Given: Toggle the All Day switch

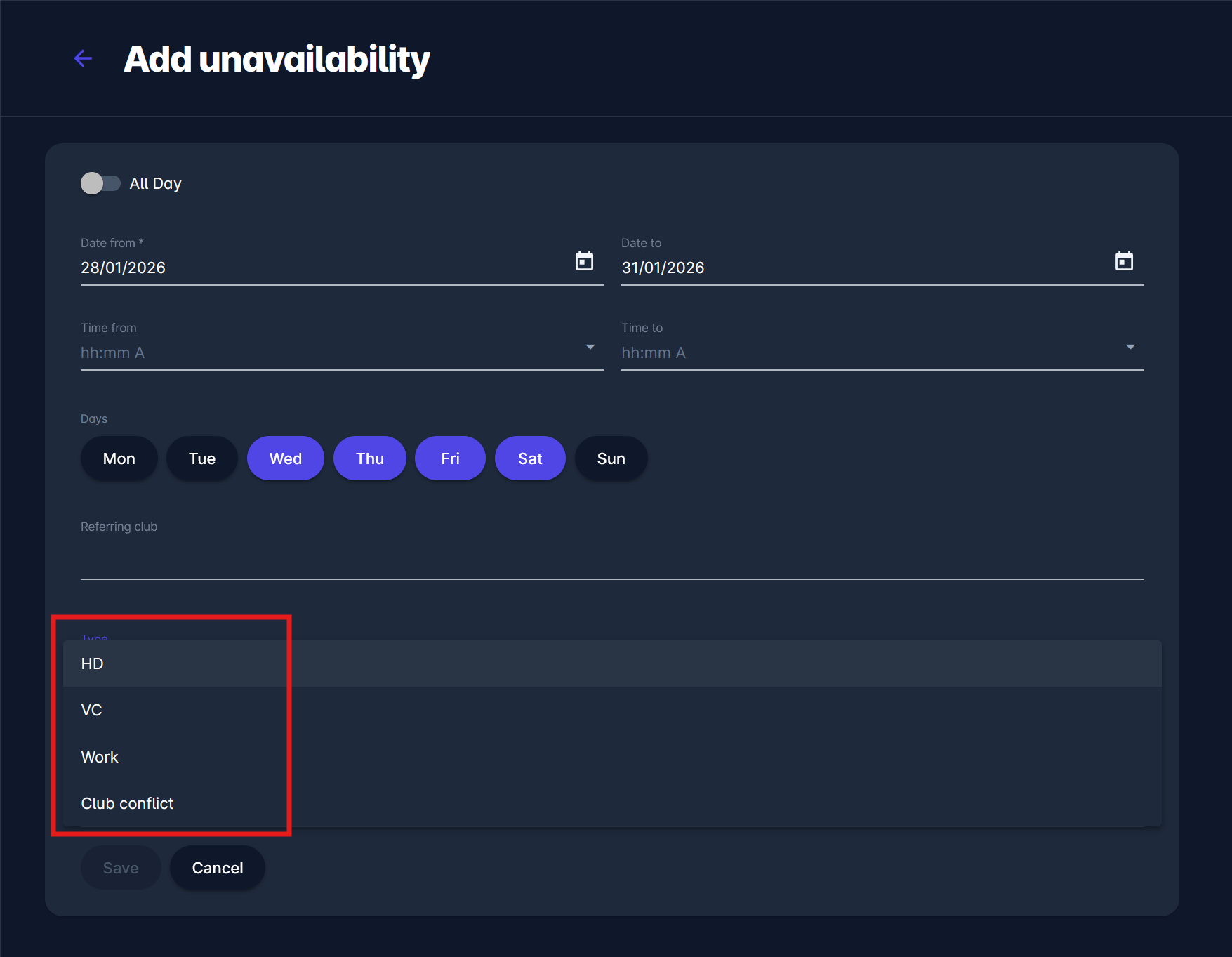Looking at the screenshot, I should 100,183.
